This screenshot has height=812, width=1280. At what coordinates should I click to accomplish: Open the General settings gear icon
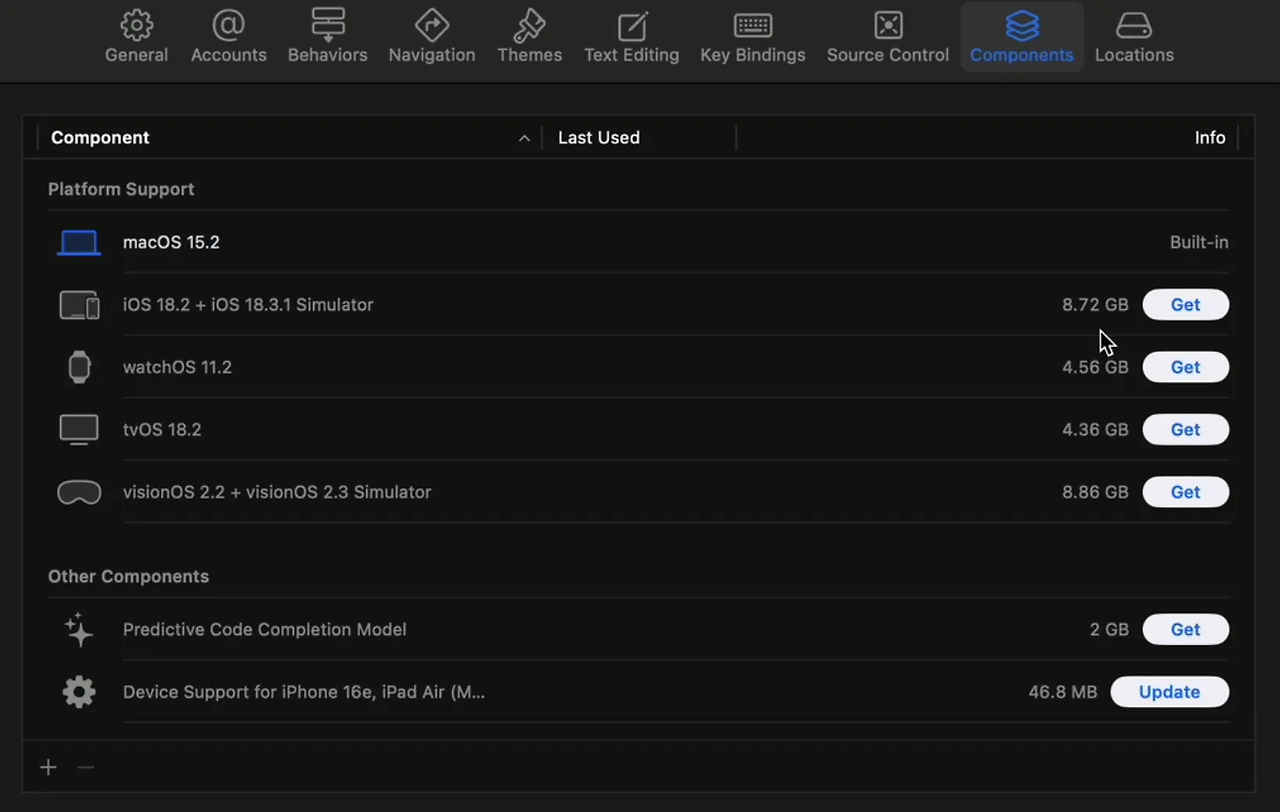tap(136, 24)
